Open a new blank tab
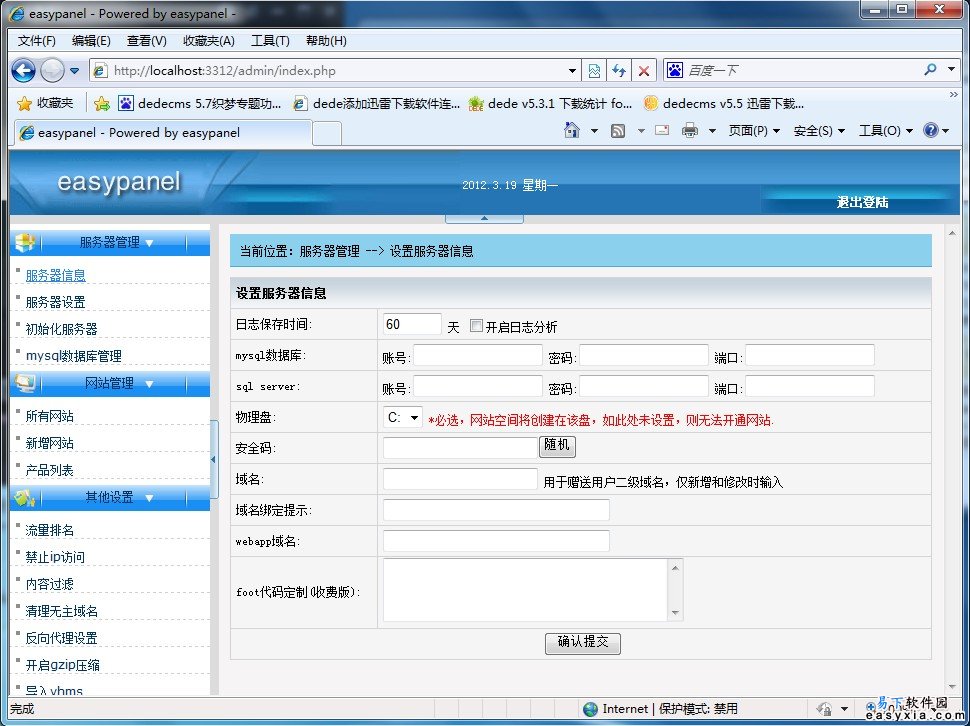 coord(327,133)
